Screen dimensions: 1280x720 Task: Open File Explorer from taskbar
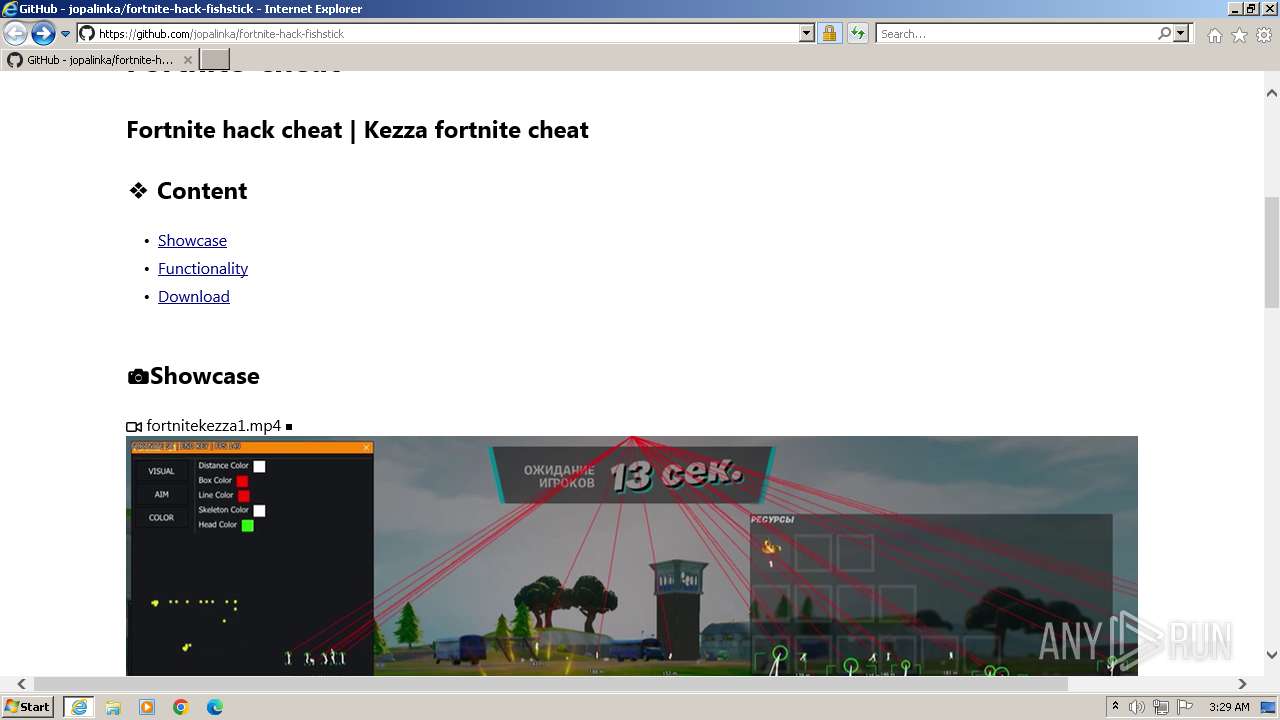click(x=113, y=707)
